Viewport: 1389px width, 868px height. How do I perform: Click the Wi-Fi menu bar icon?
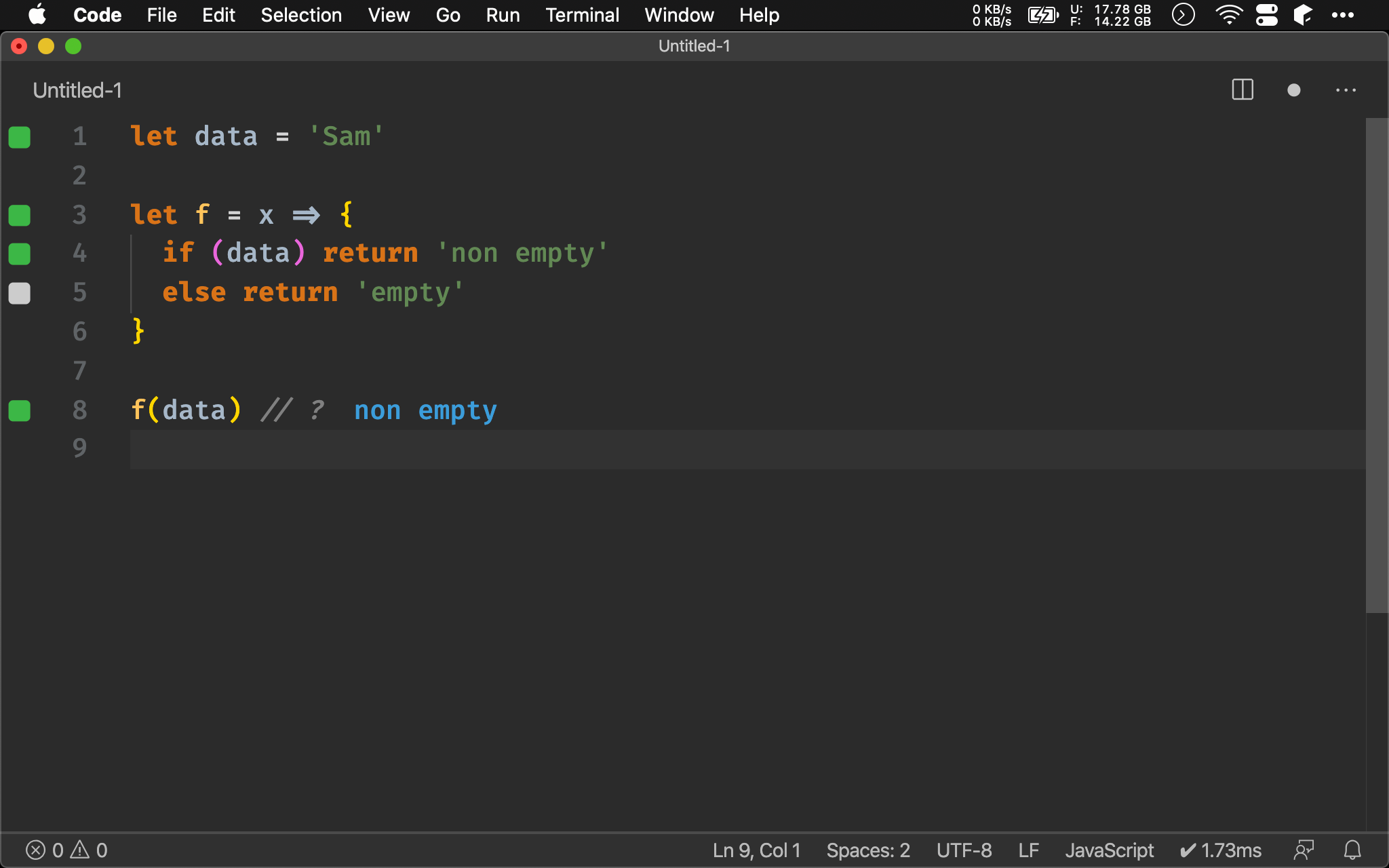tap(1229, 15)
